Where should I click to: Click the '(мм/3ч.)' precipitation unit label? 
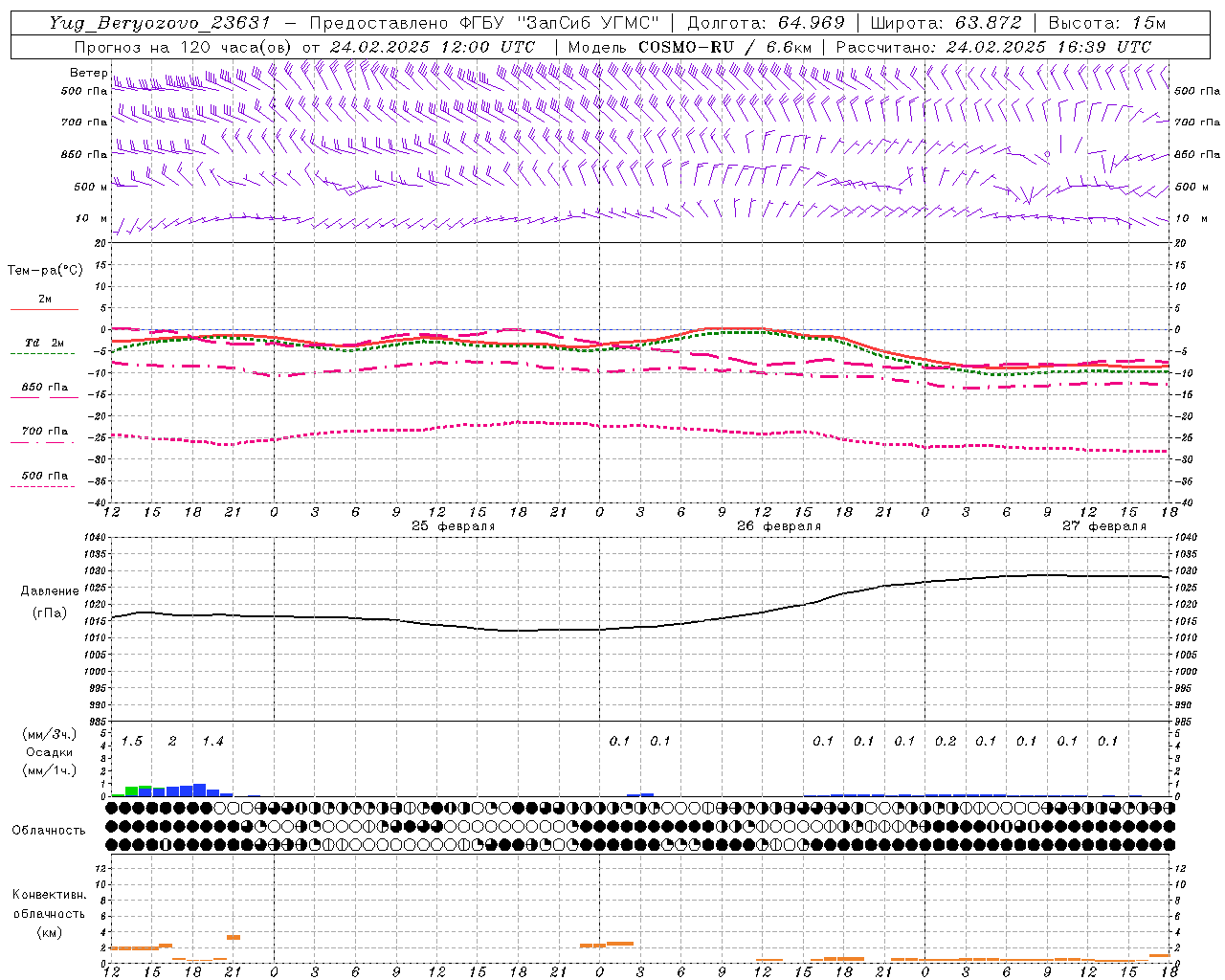50,734
